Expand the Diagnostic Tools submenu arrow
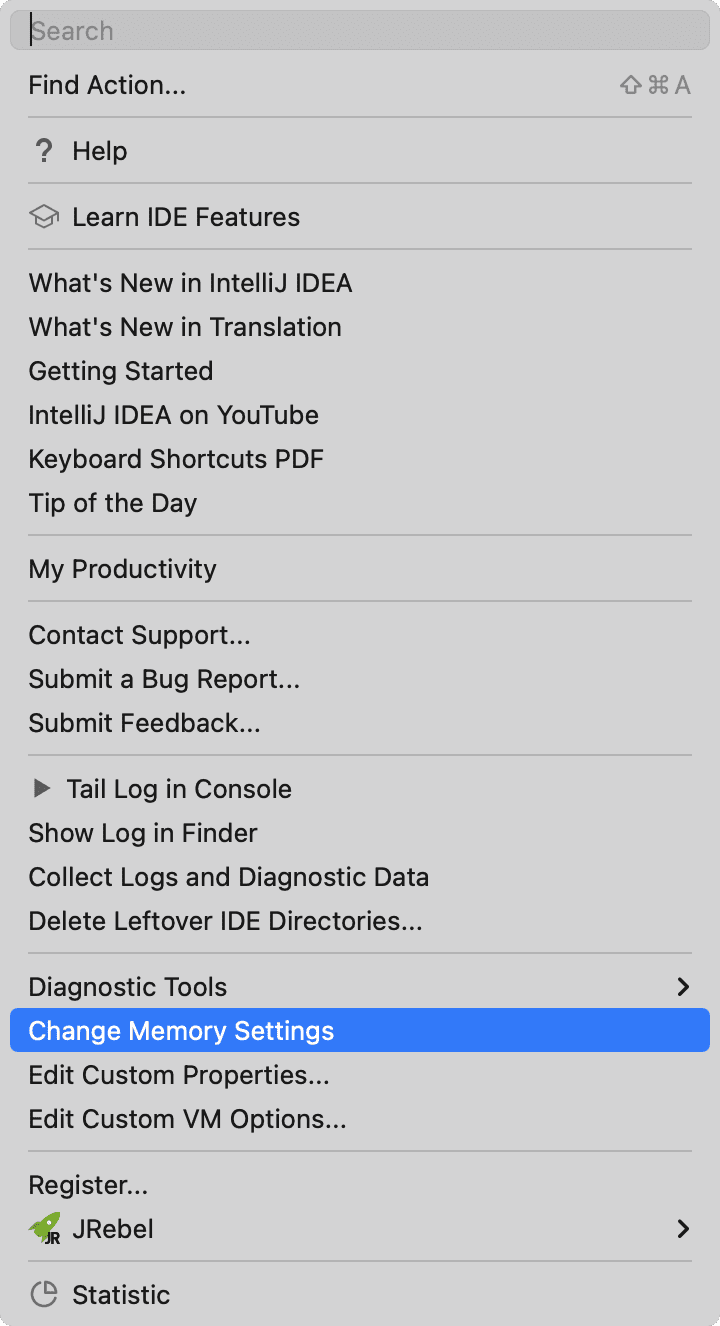The image size is (720, 1326). pos(684,987)
